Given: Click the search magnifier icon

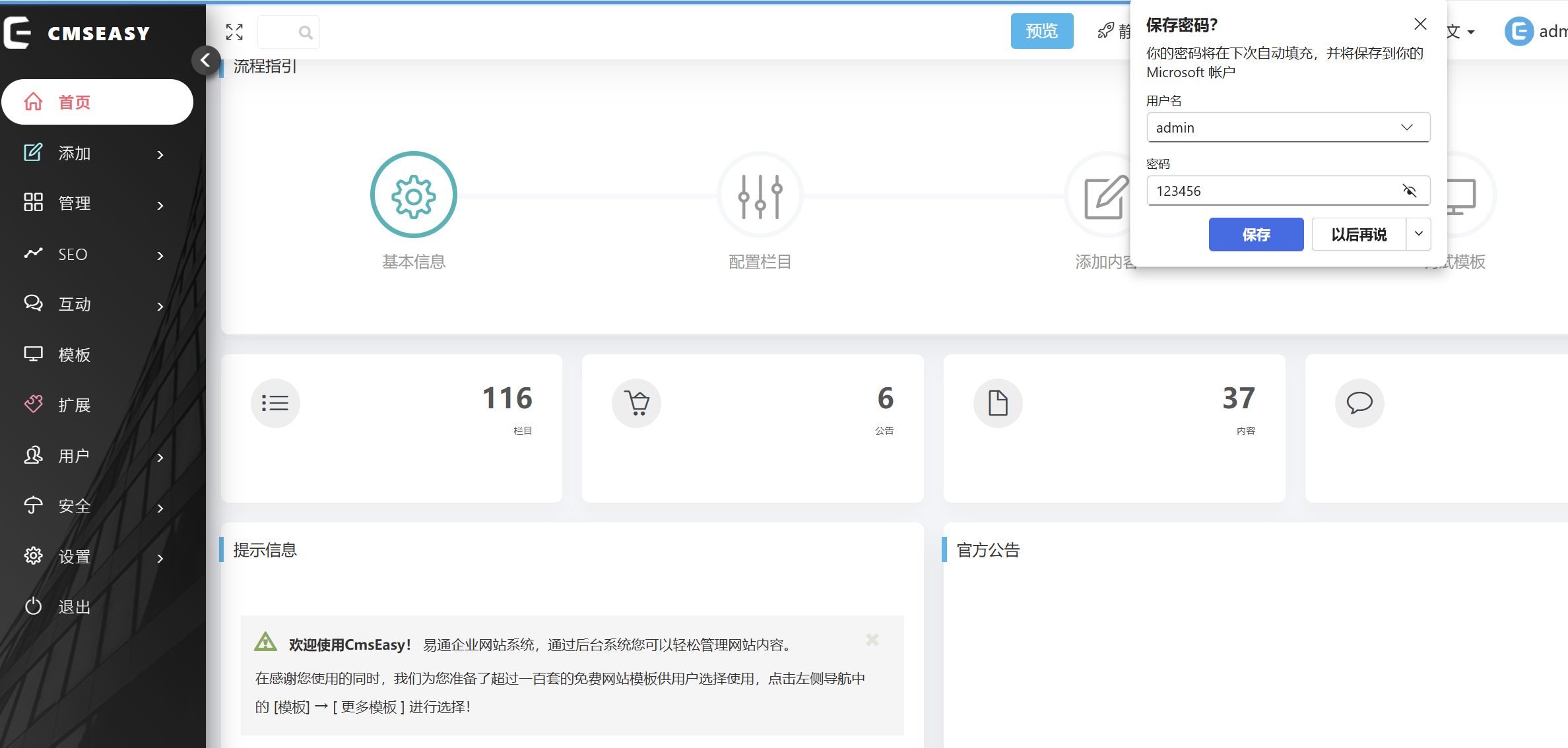Looking at the screenshot, I should point(305,32).
